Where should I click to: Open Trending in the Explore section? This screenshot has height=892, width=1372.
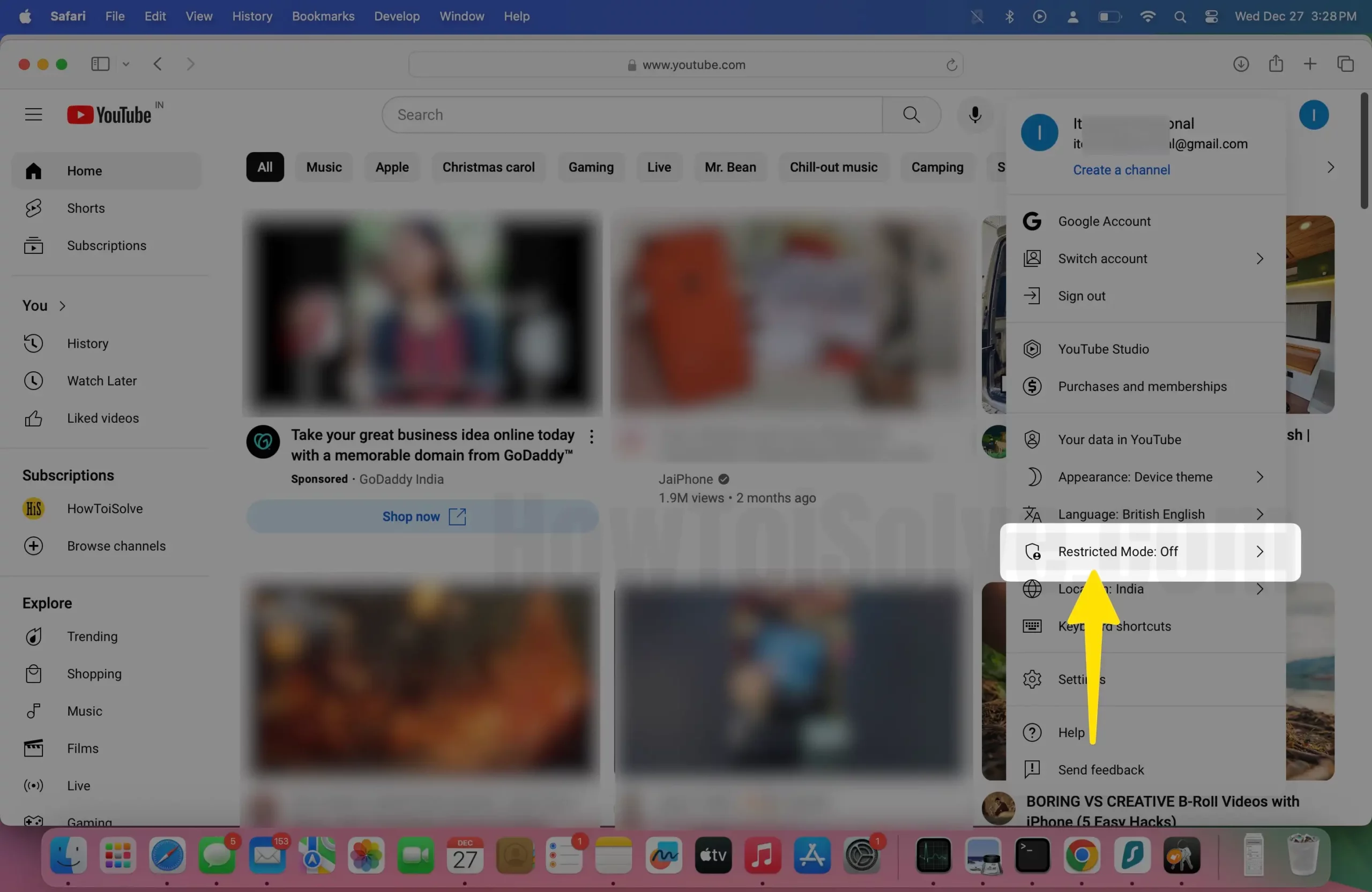[92, 636]
